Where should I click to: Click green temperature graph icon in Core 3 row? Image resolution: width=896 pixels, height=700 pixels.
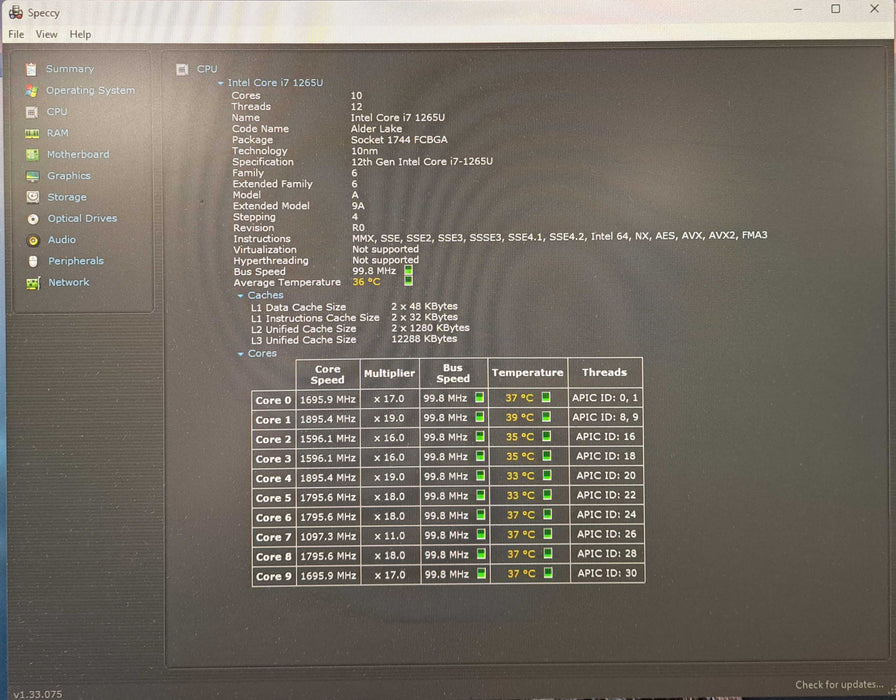click(546, 455)
